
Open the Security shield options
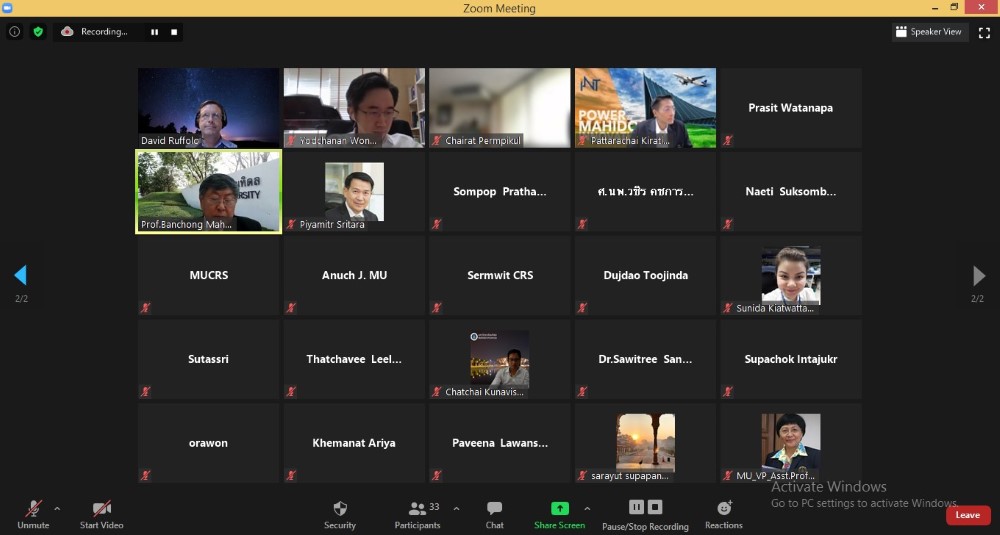pos(340,509)
